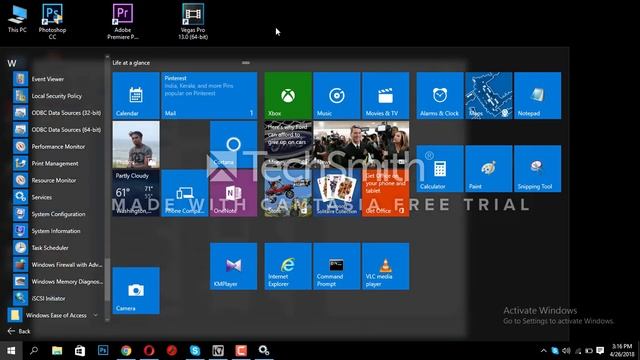
Task: Open the Get Office tile
Action: coord(386,193)
